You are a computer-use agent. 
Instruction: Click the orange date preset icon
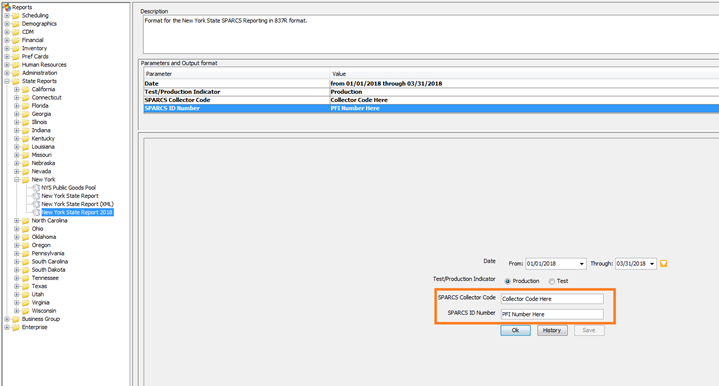(664, 264)
